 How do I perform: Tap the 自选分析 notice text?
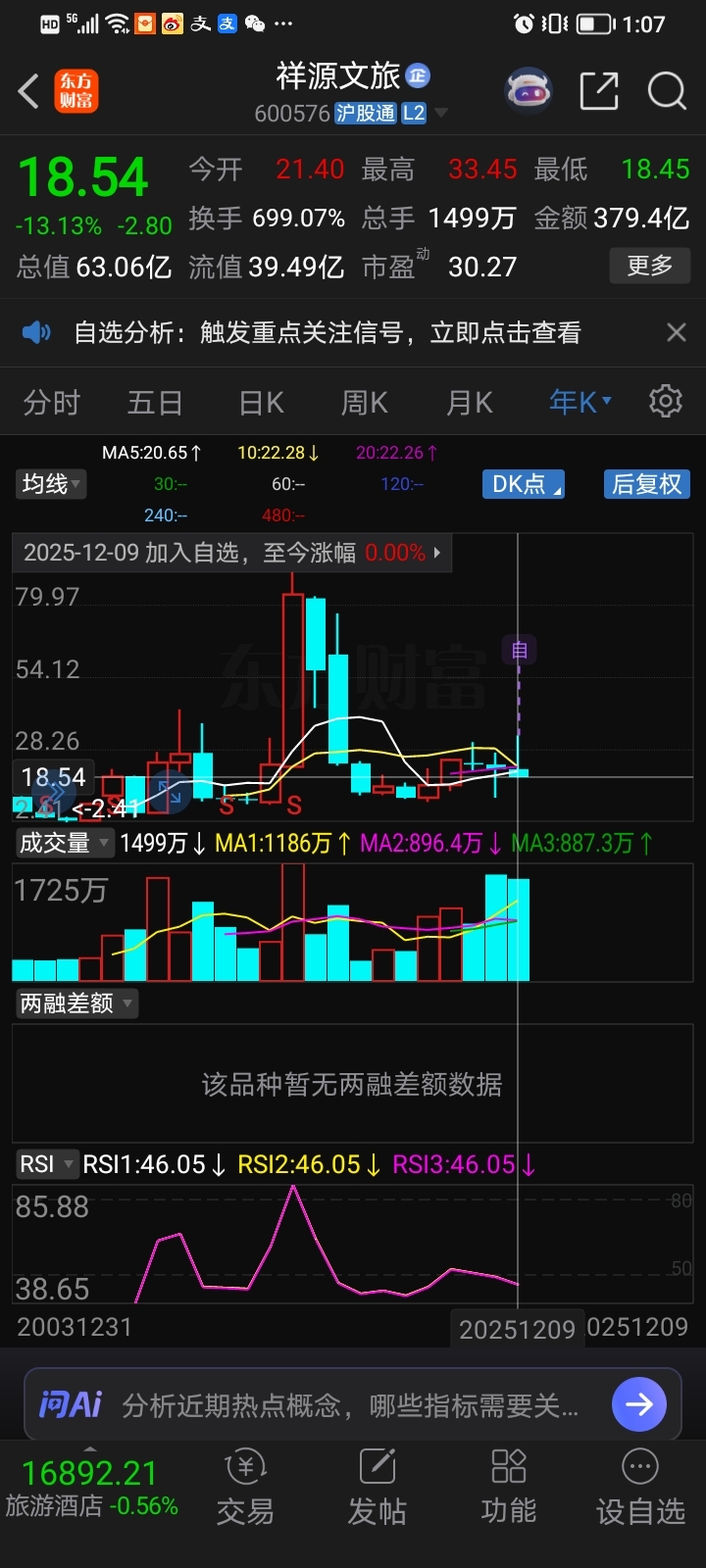coord(328,333)
